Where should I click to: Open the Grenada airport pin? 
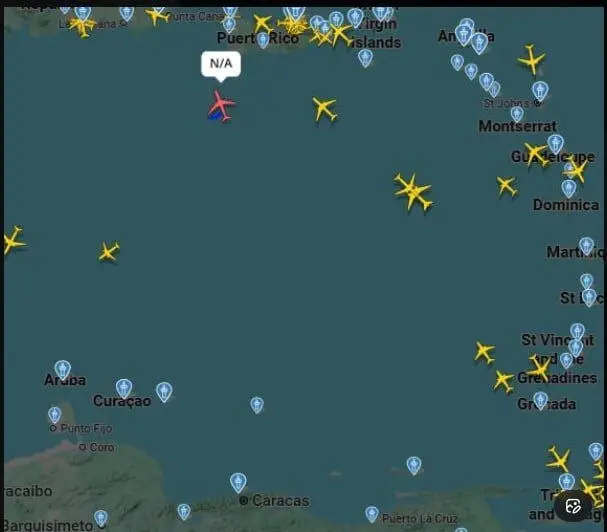540,400
